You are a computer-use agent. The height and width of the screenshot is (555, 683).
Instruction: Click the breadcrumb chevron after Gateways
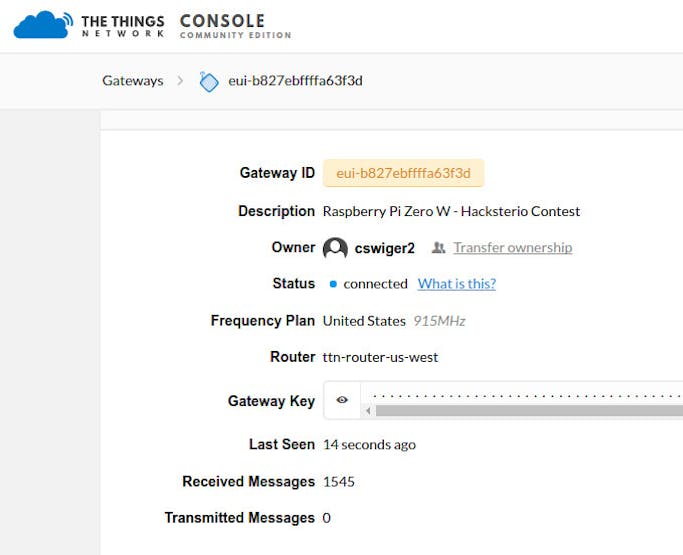click(x=180, y=81)
